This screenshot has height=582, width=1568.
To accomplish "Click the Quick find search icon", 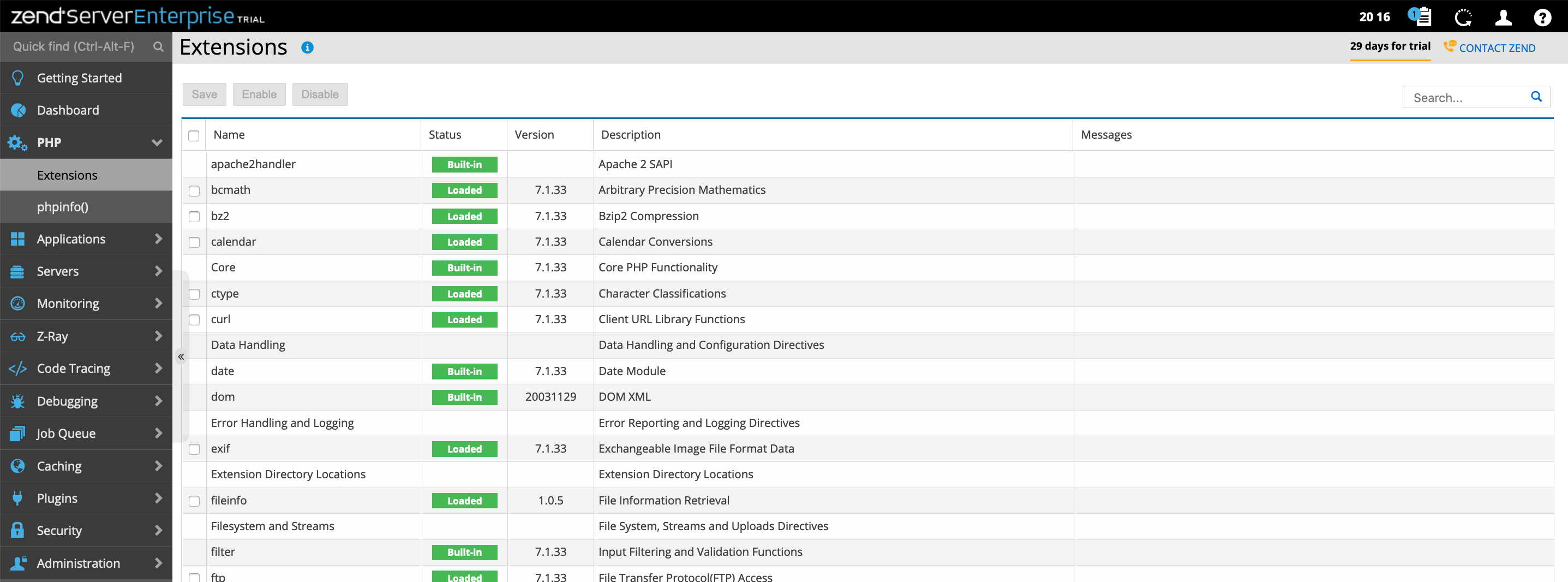I will (x=158, y=47).
